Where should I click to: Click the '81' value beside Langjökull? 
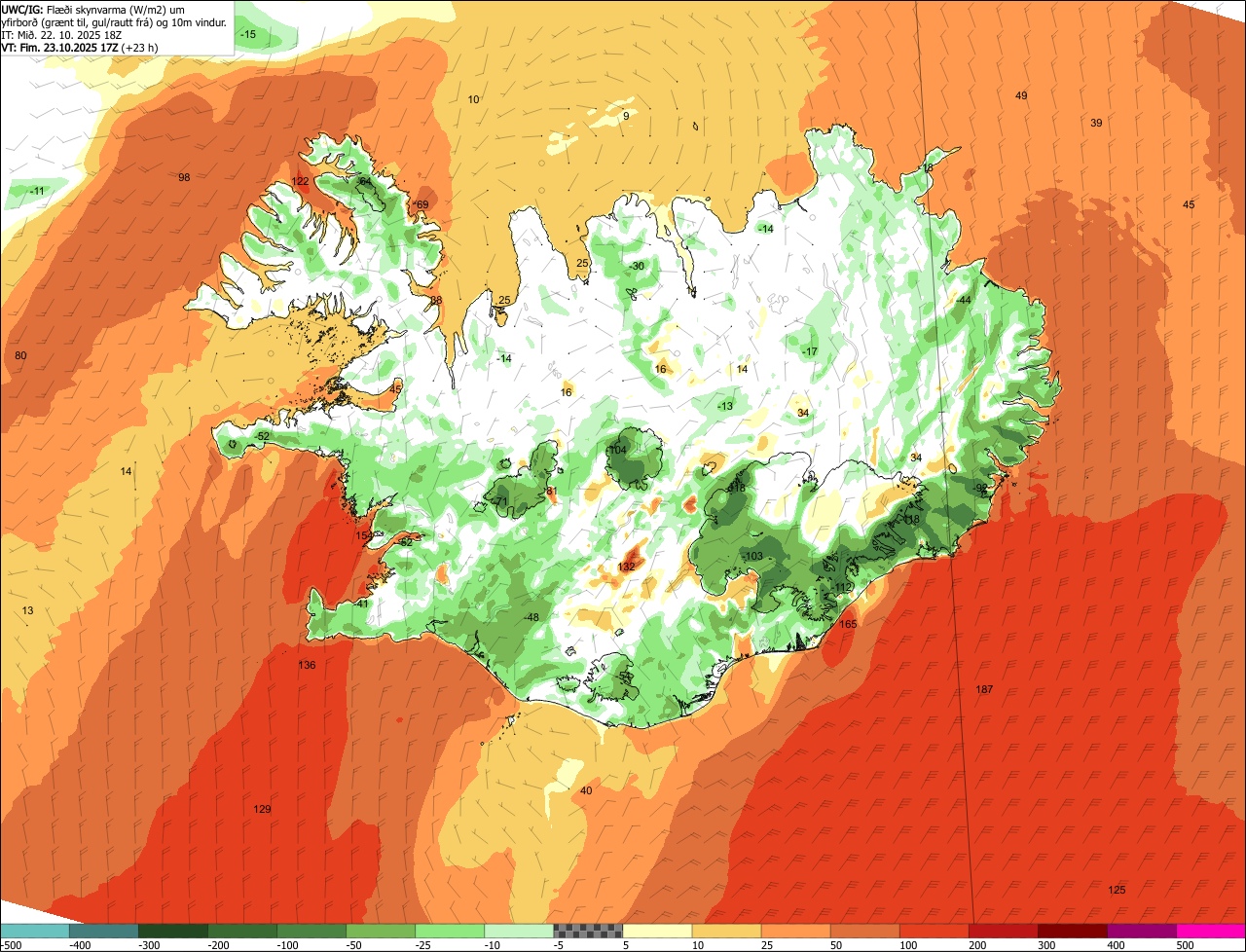tap(552, 491)
